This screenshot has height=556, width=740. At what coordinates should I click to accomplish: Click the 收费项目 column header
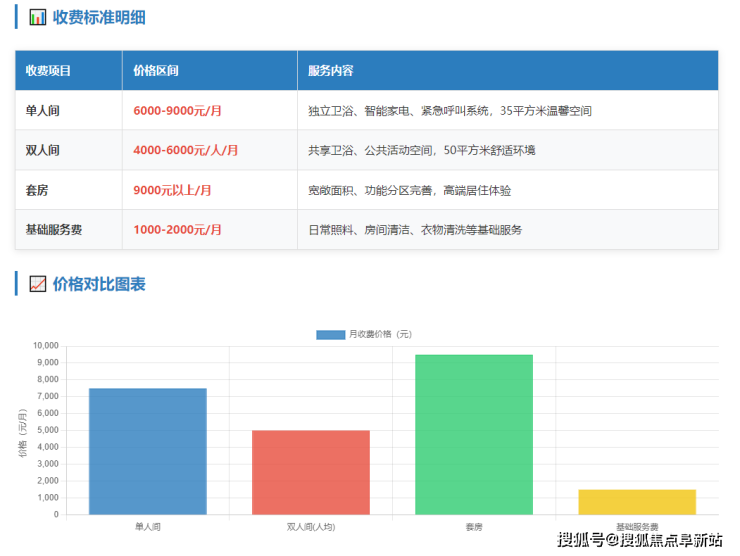pos(48,71)
